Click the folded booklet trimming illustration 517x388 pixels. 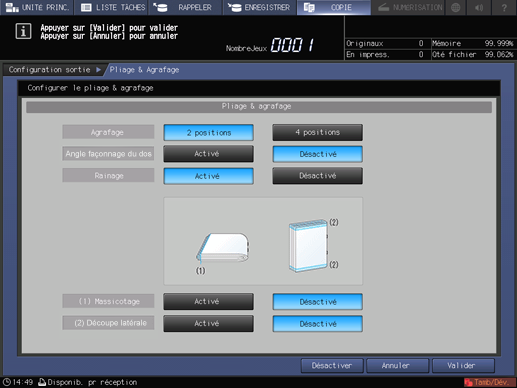(223, 248)
